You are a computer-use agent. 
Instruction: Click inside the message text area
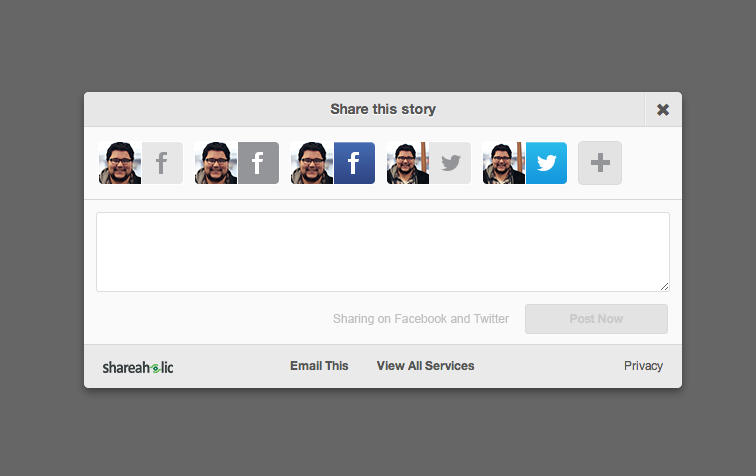point(383,252)
